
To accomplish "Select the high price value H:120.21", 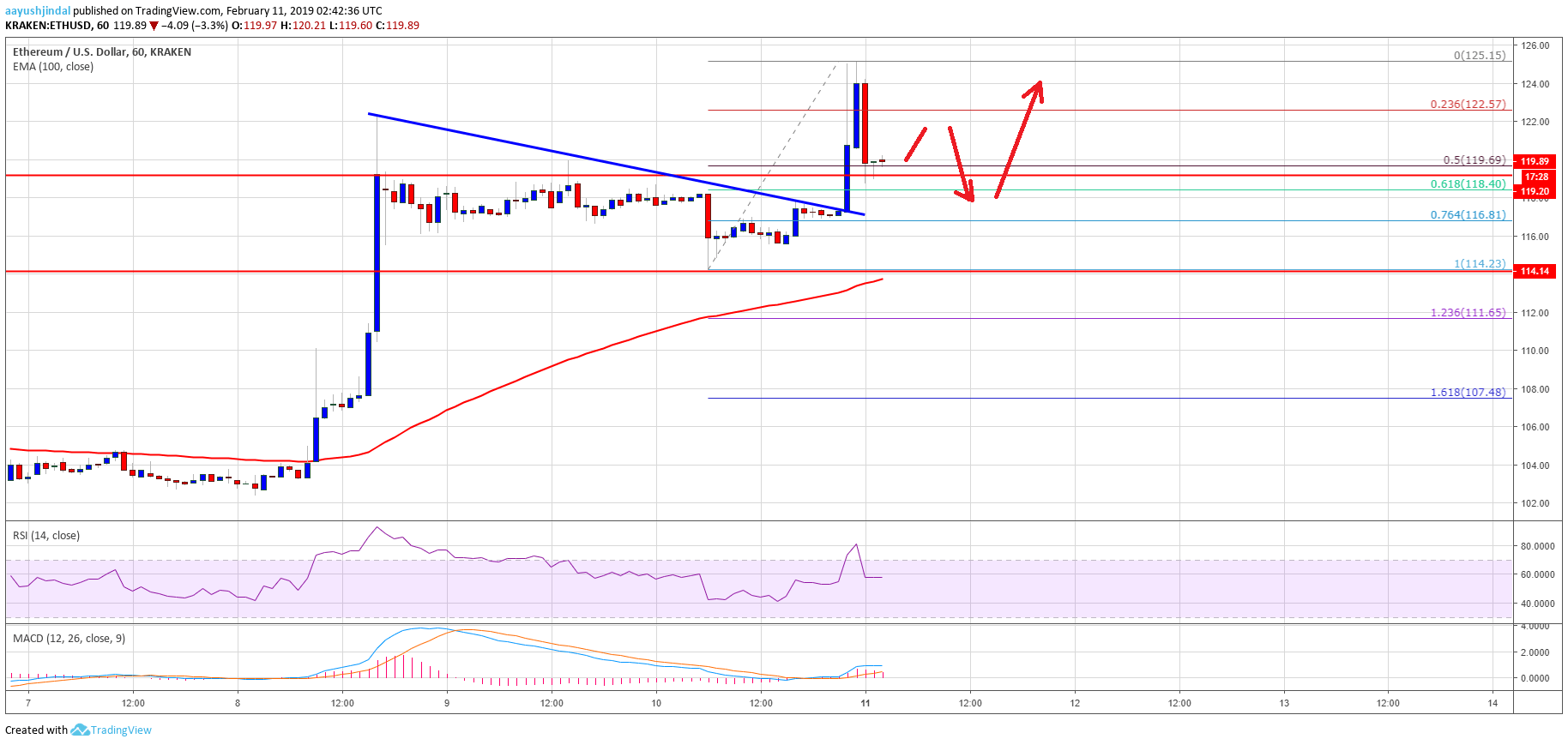I will (304, 26).
